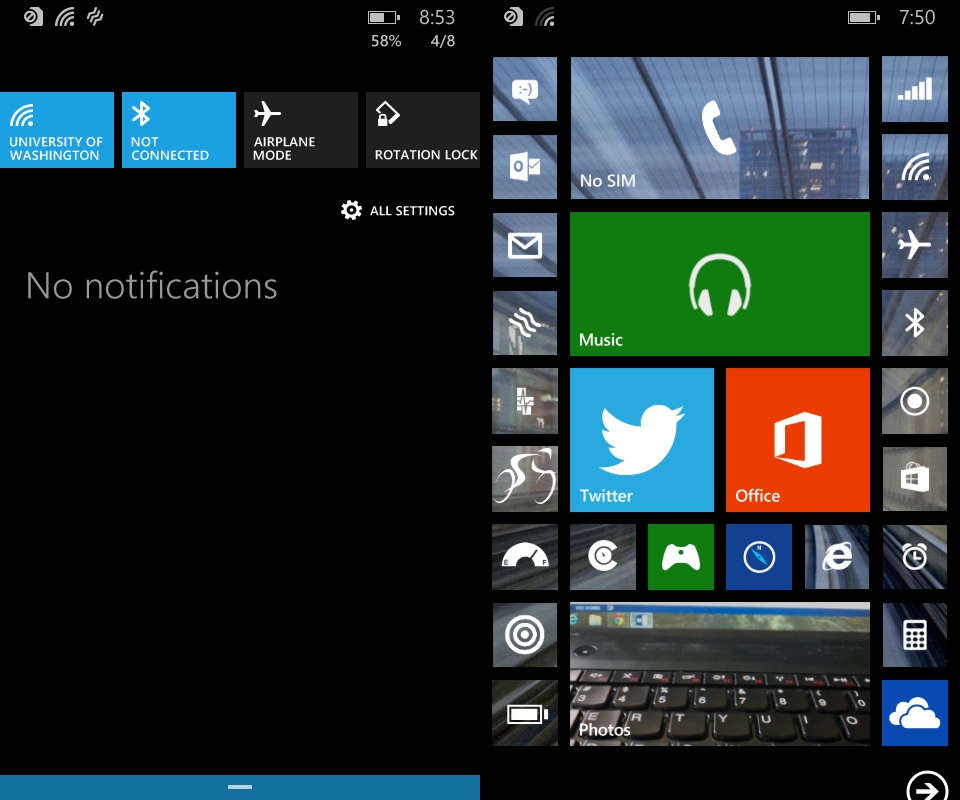Open the Music headphones tile

point(719,284)
